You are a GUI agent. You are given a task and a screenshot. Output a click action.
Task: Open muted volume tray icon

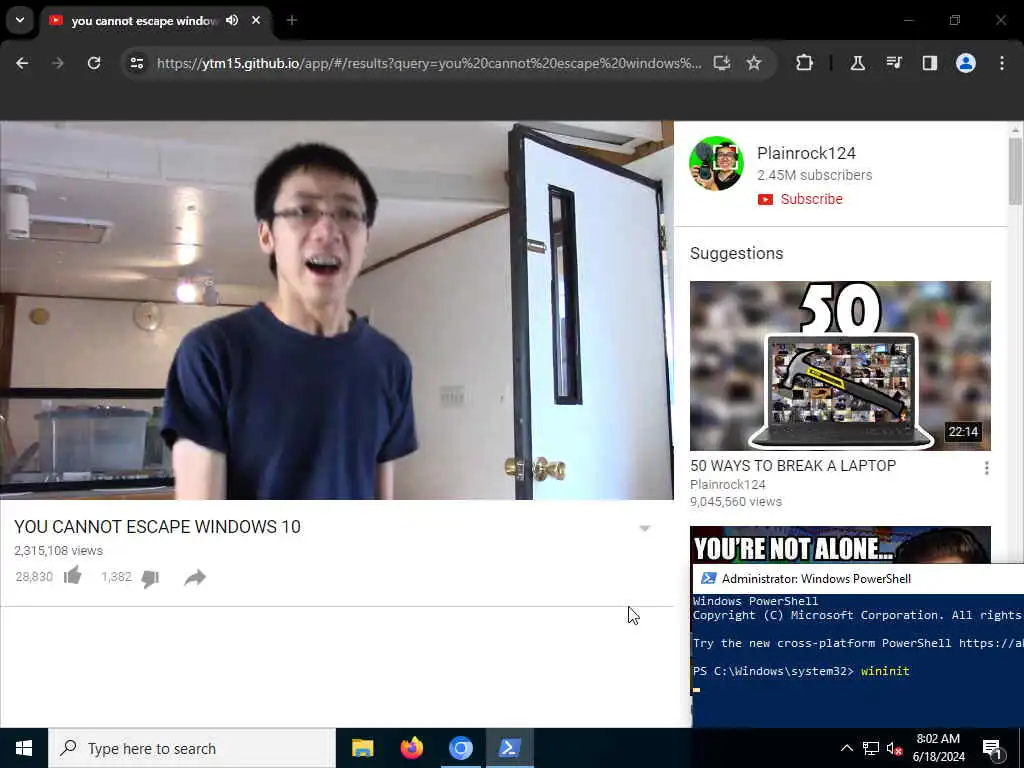(x=894, y=749)
